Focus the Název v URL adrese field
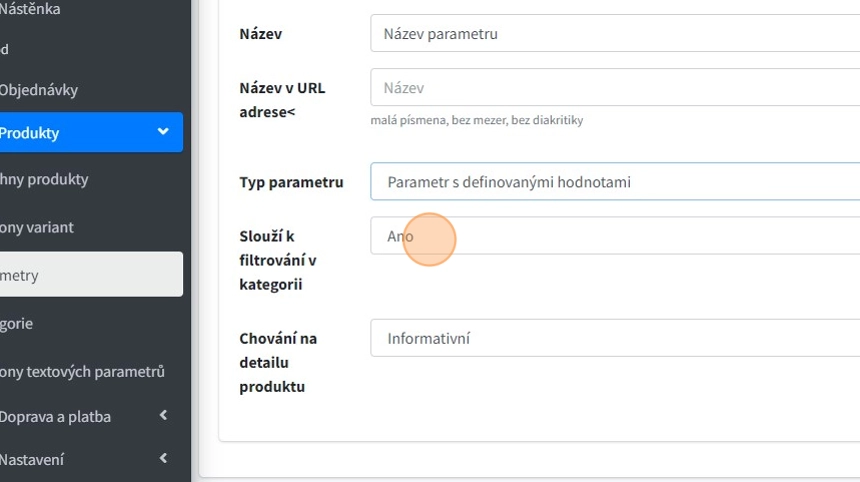Image resolution: width=860 pixels, height=482 pixels. tap(614, 87)
